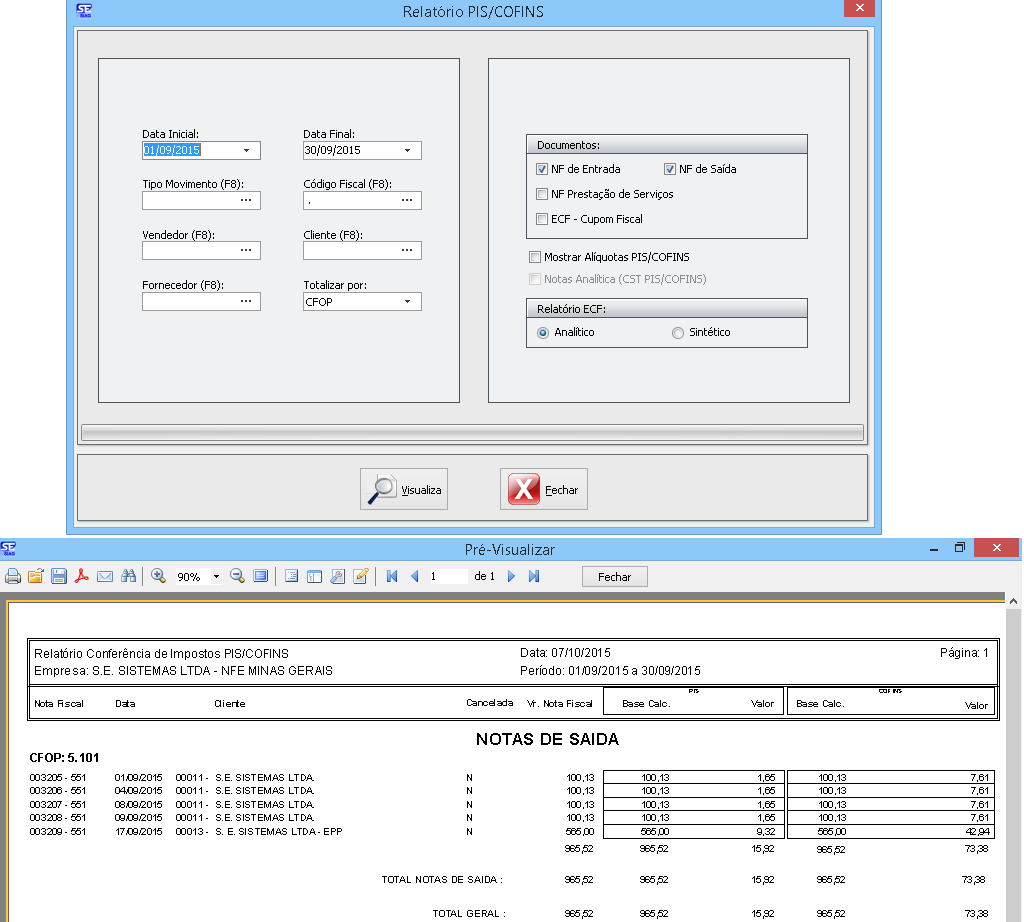Click the zoom out magnifier
This screenshot has width=1024, height=922.
click(238, 576)
